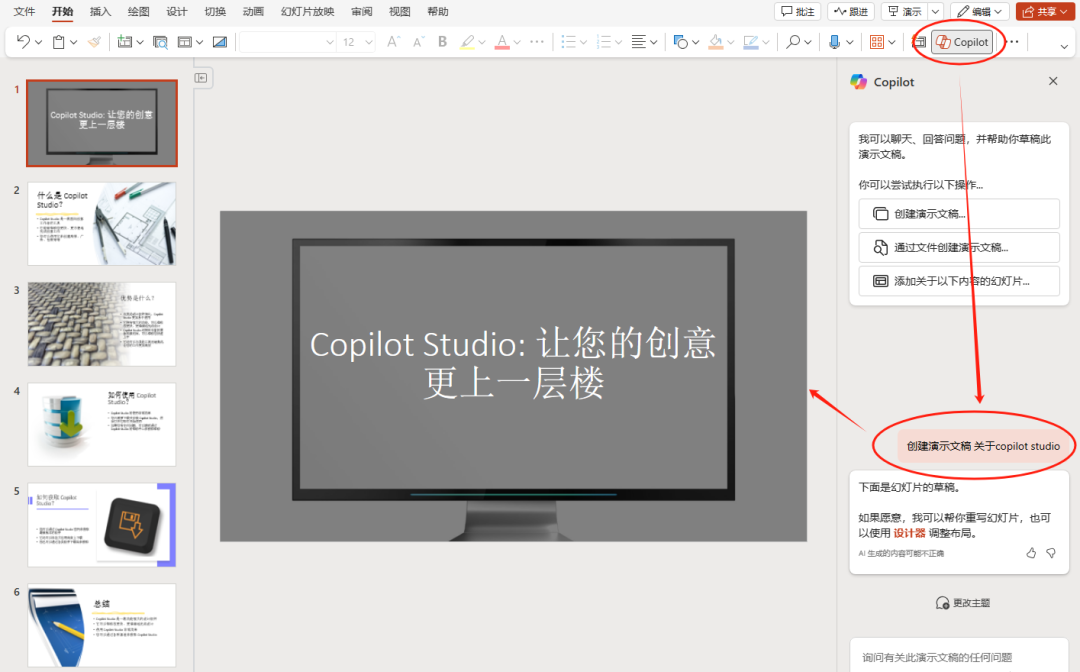Open the Paste options dropdown arrow
The height and width of the screenshot is (672, 1080).
pos(74,43)
